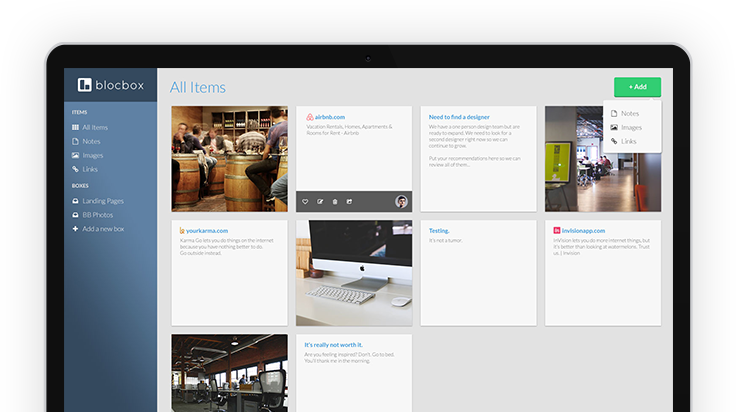Click the InVision favicon beside invisionapp.com
This screenshot has height=412, width=736.
pyautogui.click(x=557, y=230)
